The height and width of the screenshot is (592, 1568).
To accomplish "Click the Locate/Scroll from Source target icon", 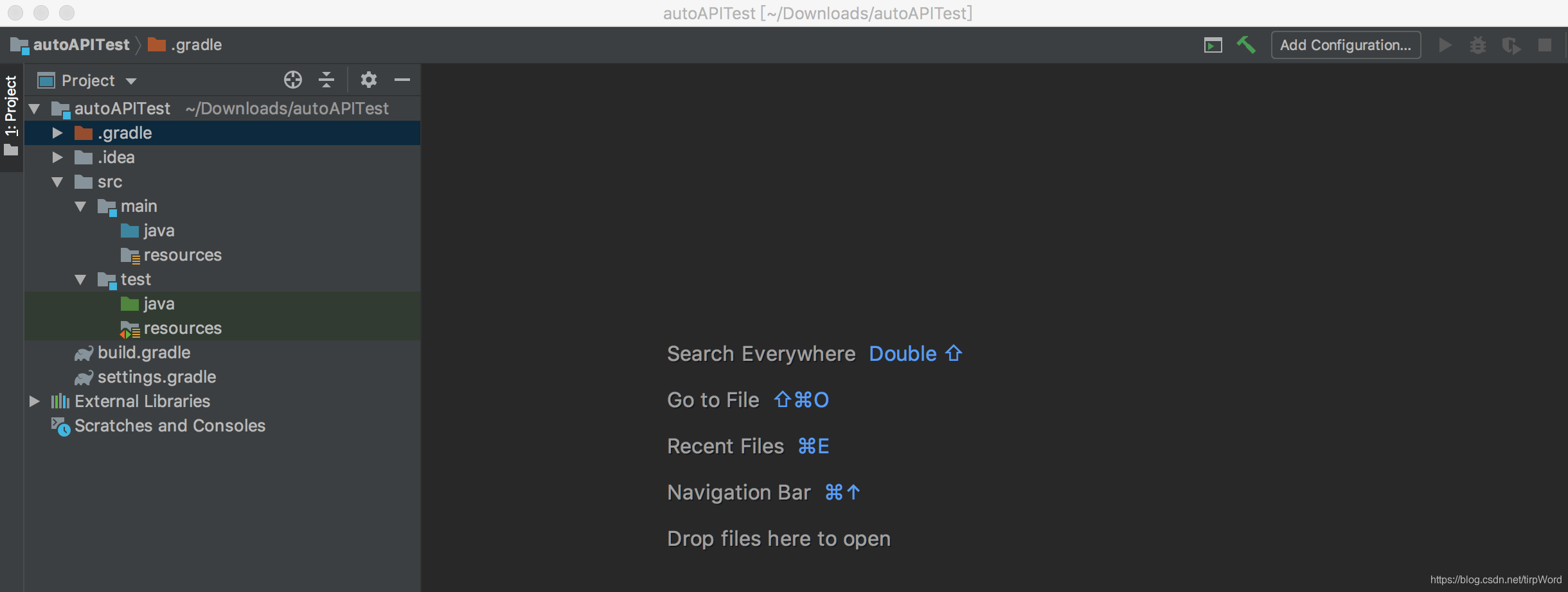I will click(x=293, y=80).
